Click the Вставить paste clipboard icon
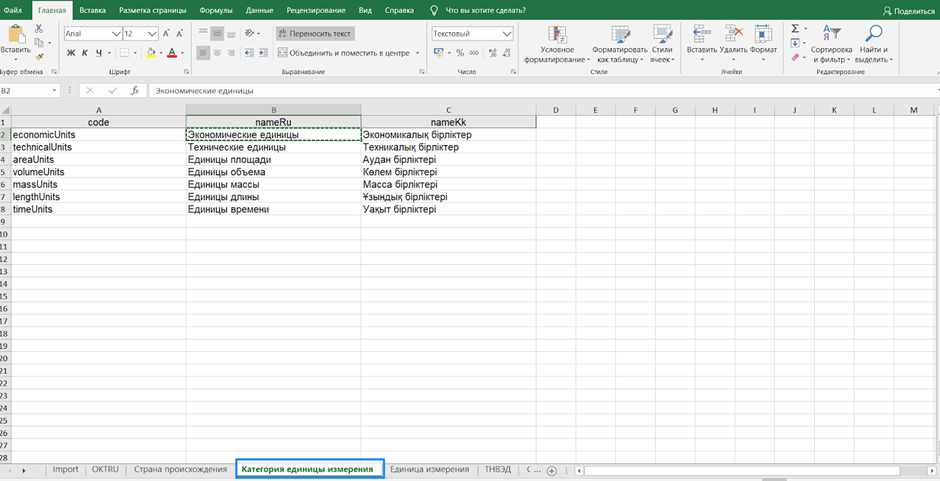This screenshot has height=481, width=940. pos(16,34)
